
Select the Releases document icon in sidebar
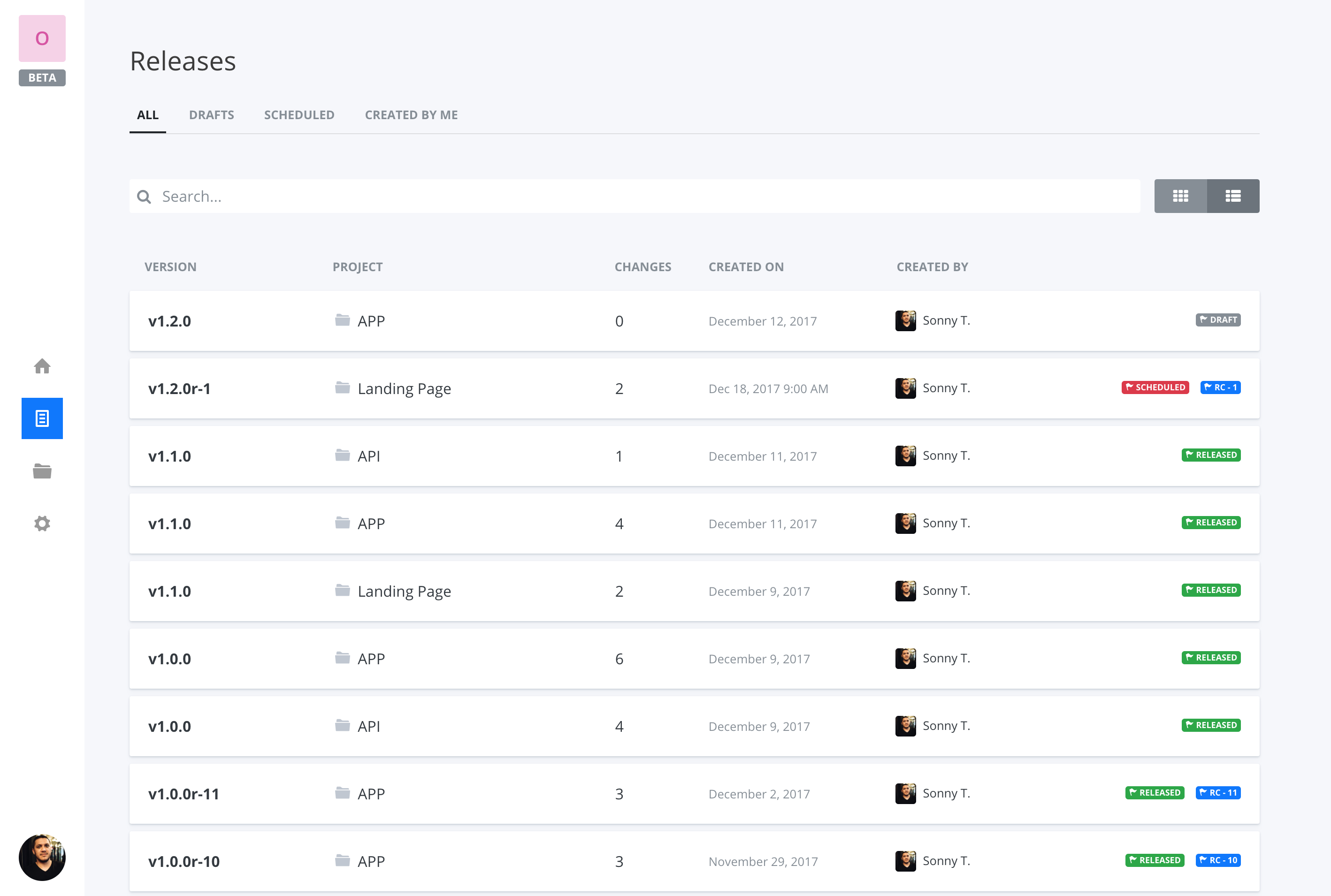(x=42, y=418)
